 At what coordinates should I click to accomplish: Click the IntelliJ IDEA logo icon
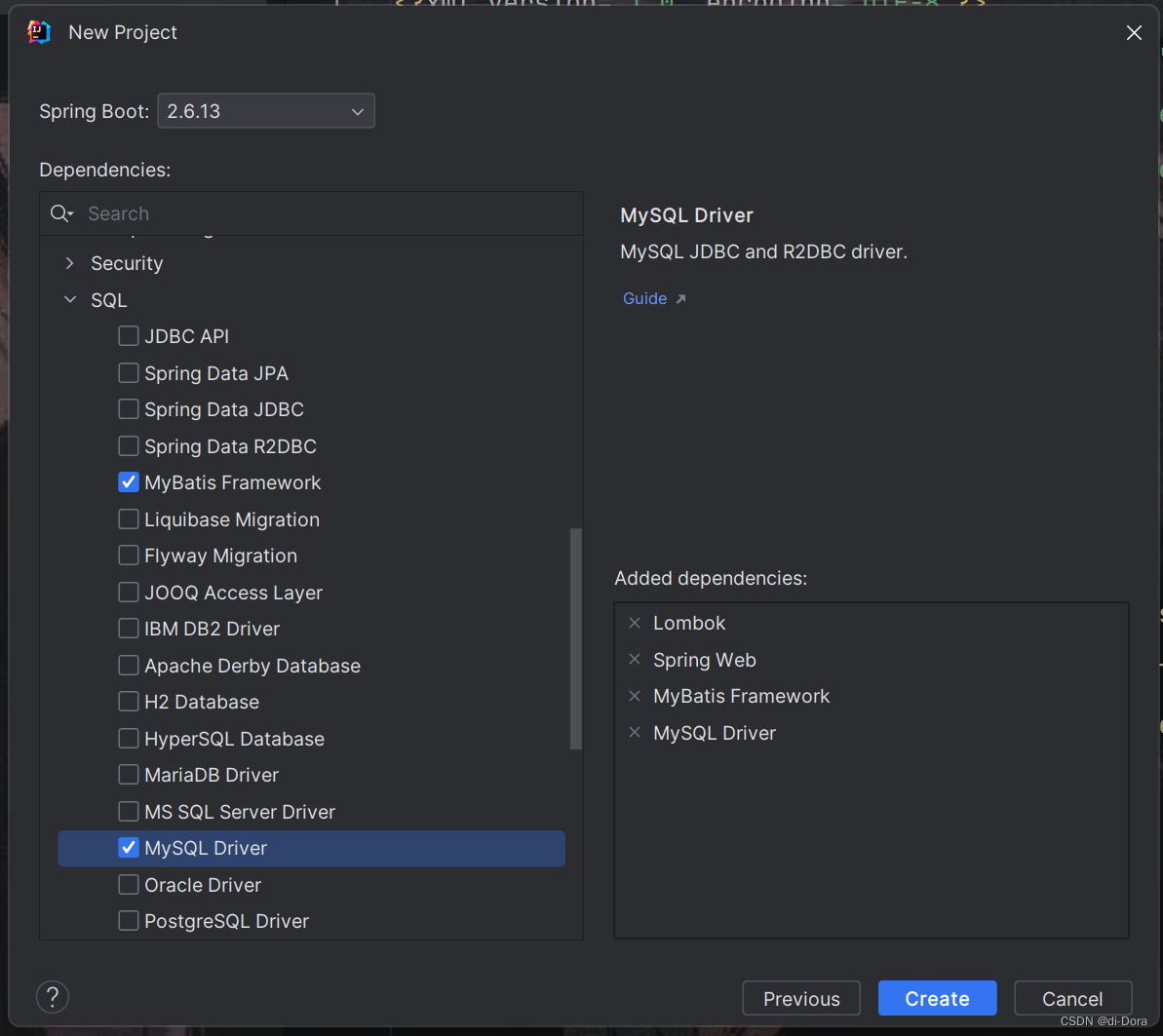(x=39, y=32)
